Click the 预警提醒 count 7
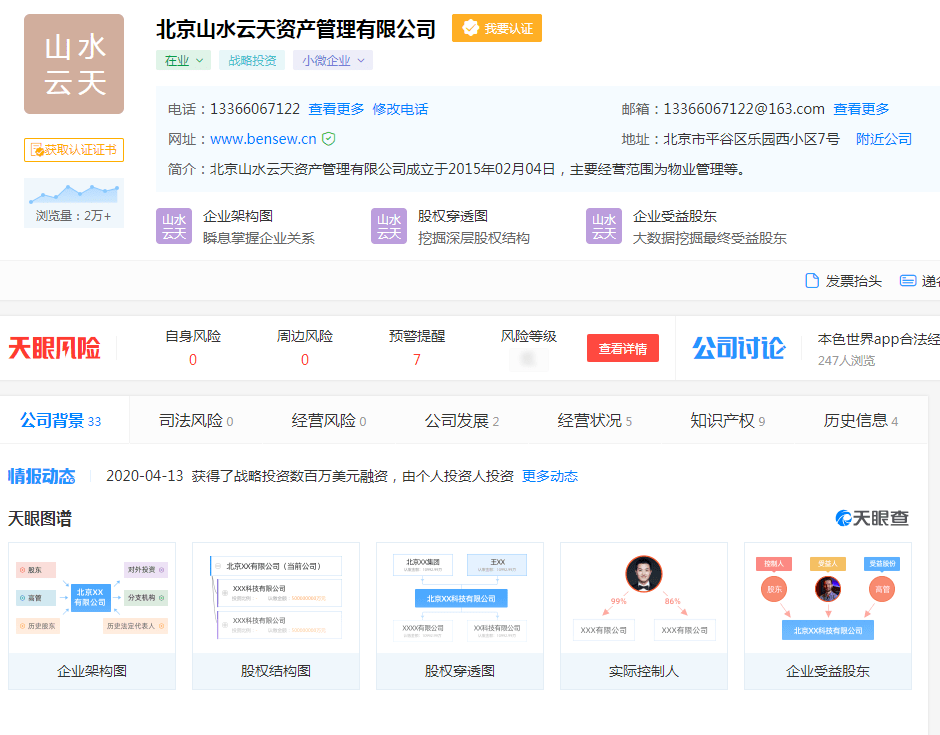 [x=417, y=360]
